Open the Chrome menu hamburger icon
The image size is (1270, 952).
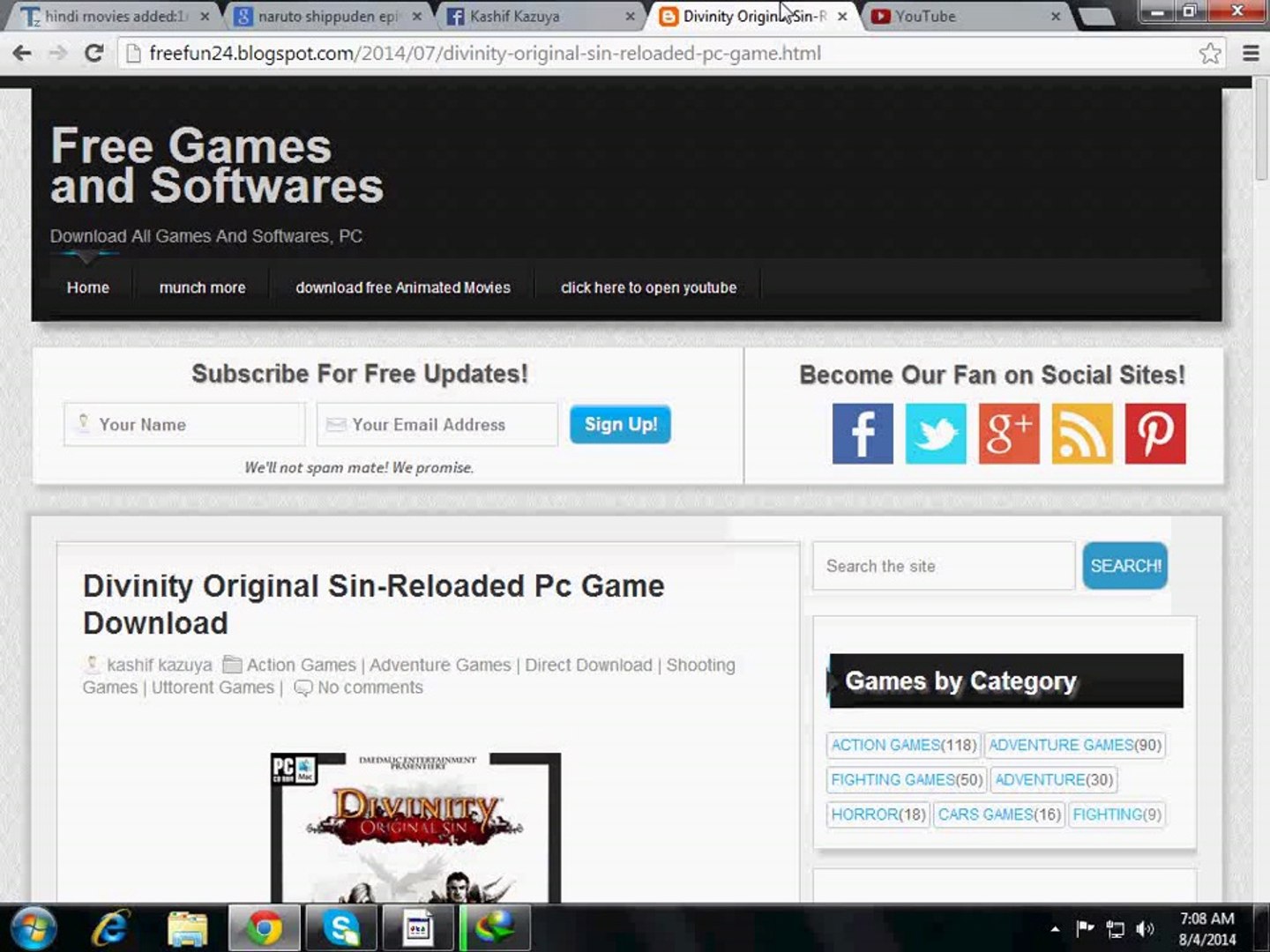point(1250,54)
